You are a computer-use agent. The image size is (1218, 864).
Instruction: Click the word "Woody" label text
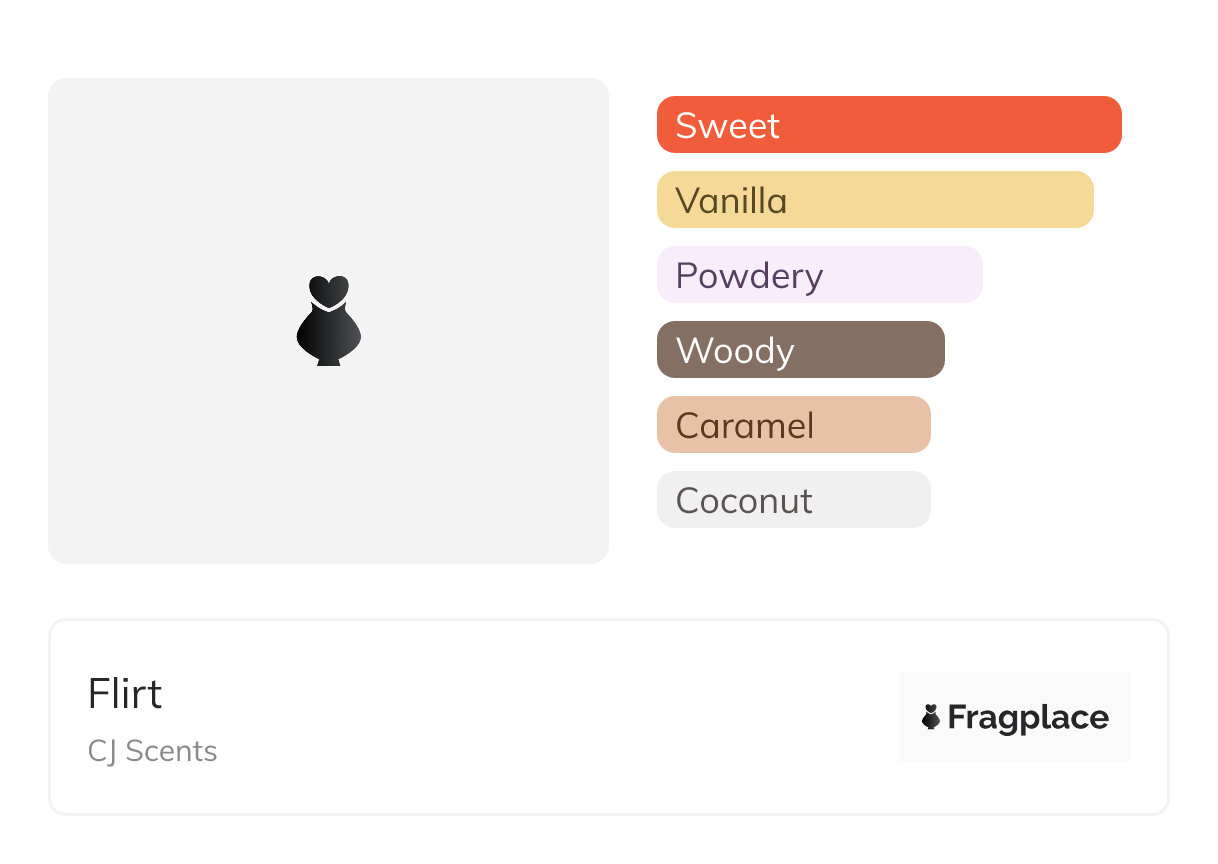pos(735,351)
